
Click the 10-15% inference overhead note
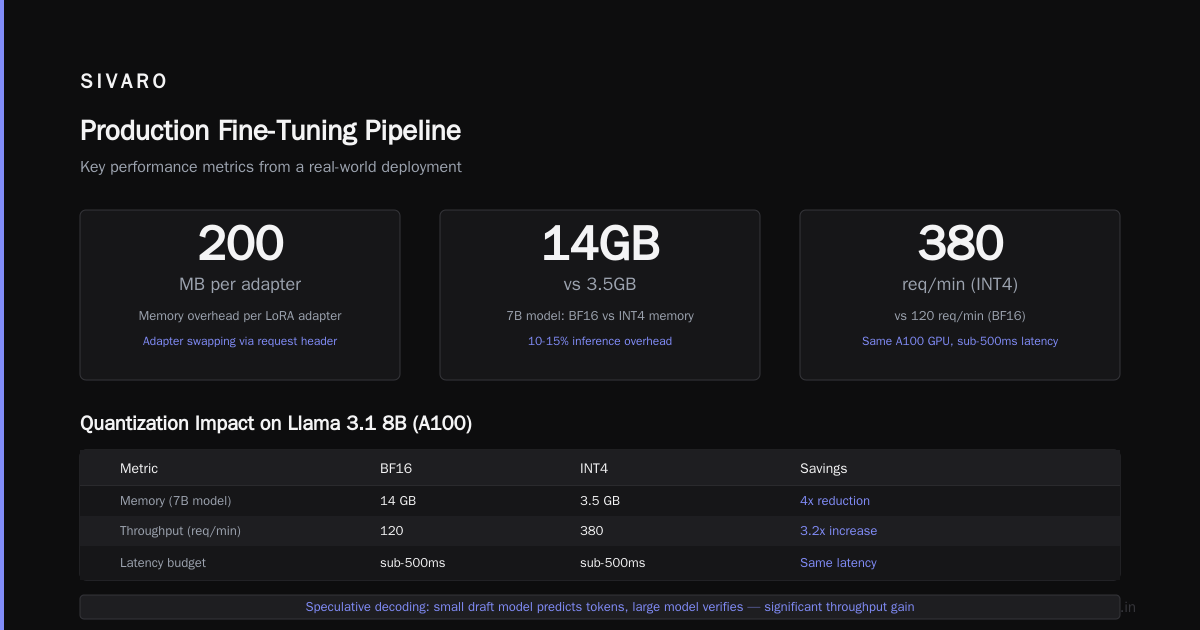point(600,341)
